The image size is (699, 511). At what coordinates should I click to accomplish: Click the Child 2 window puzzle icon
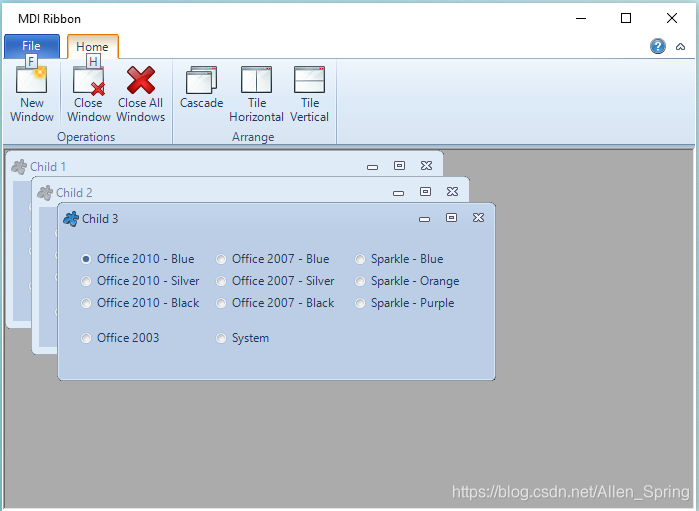(45, 193)
